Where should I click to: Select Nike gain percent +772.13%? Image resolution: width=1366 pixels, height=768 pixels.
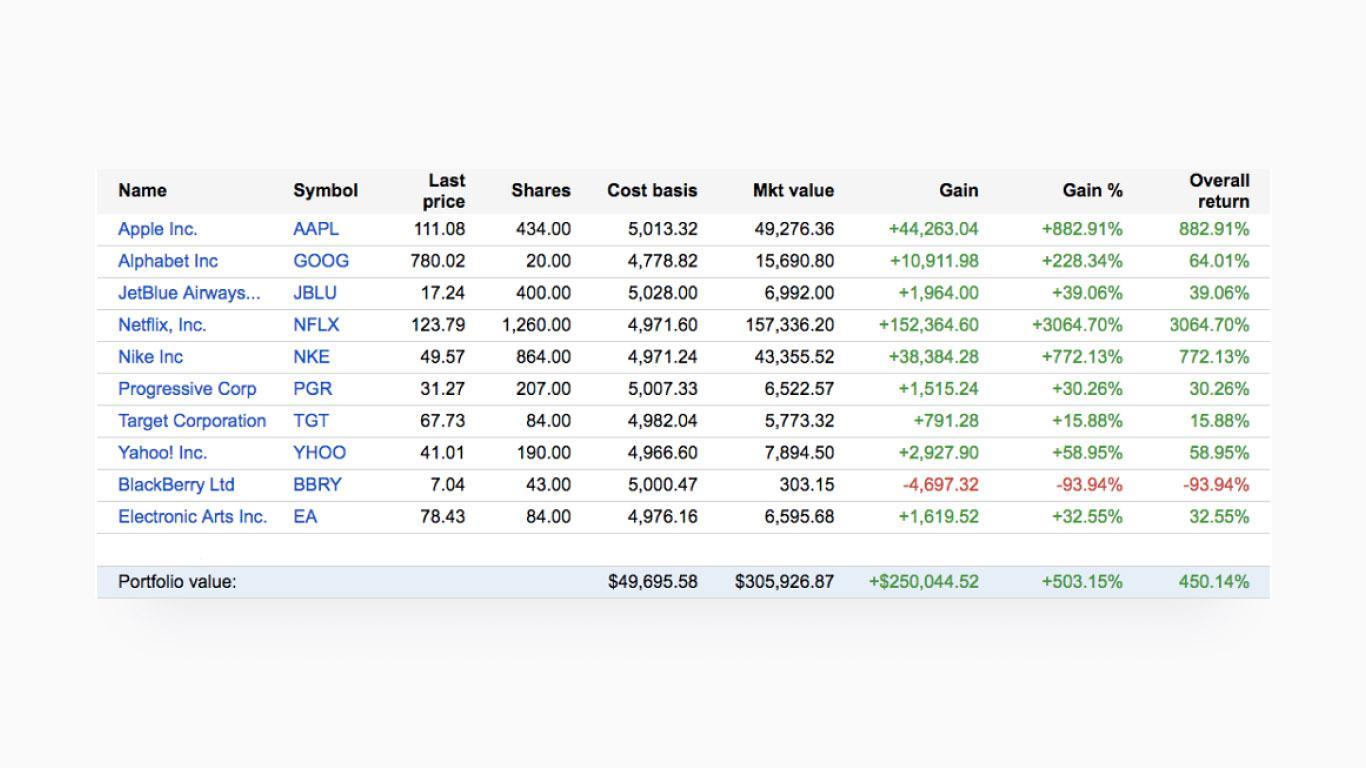tap(1083, 357)
